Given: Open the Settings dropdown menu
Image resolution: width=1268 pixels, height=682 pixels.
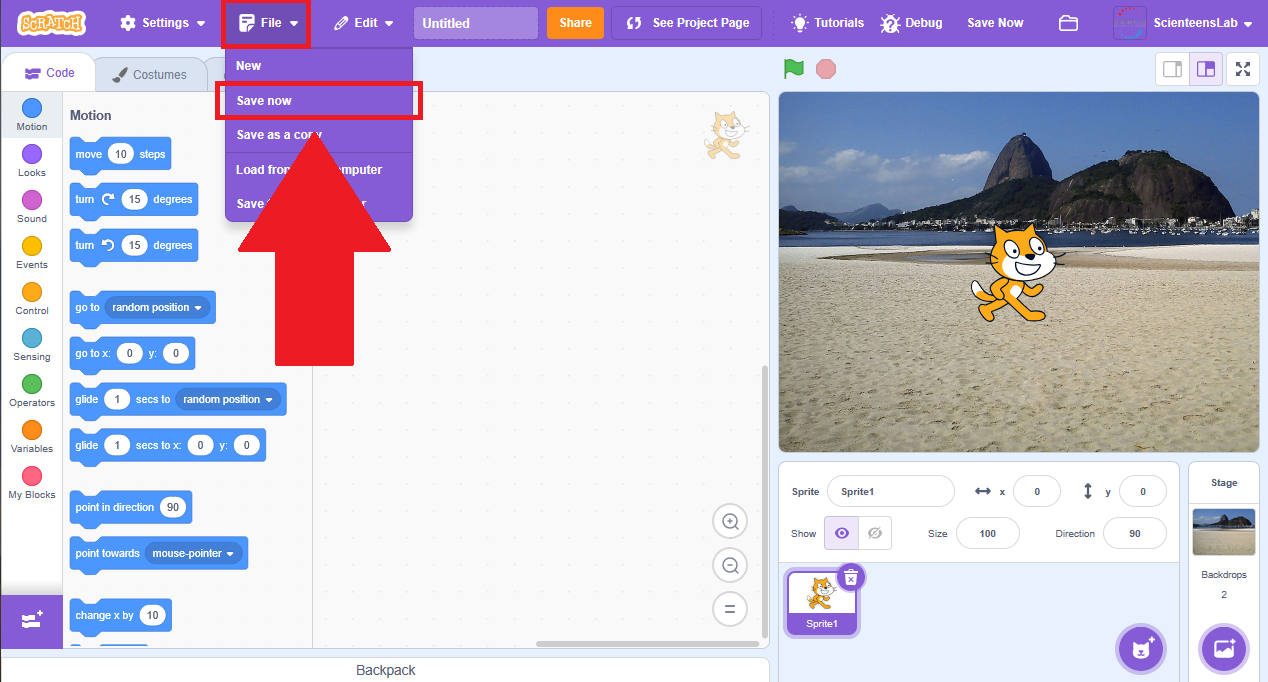Looking at the screenshot, I should click(x=162, y=23).
